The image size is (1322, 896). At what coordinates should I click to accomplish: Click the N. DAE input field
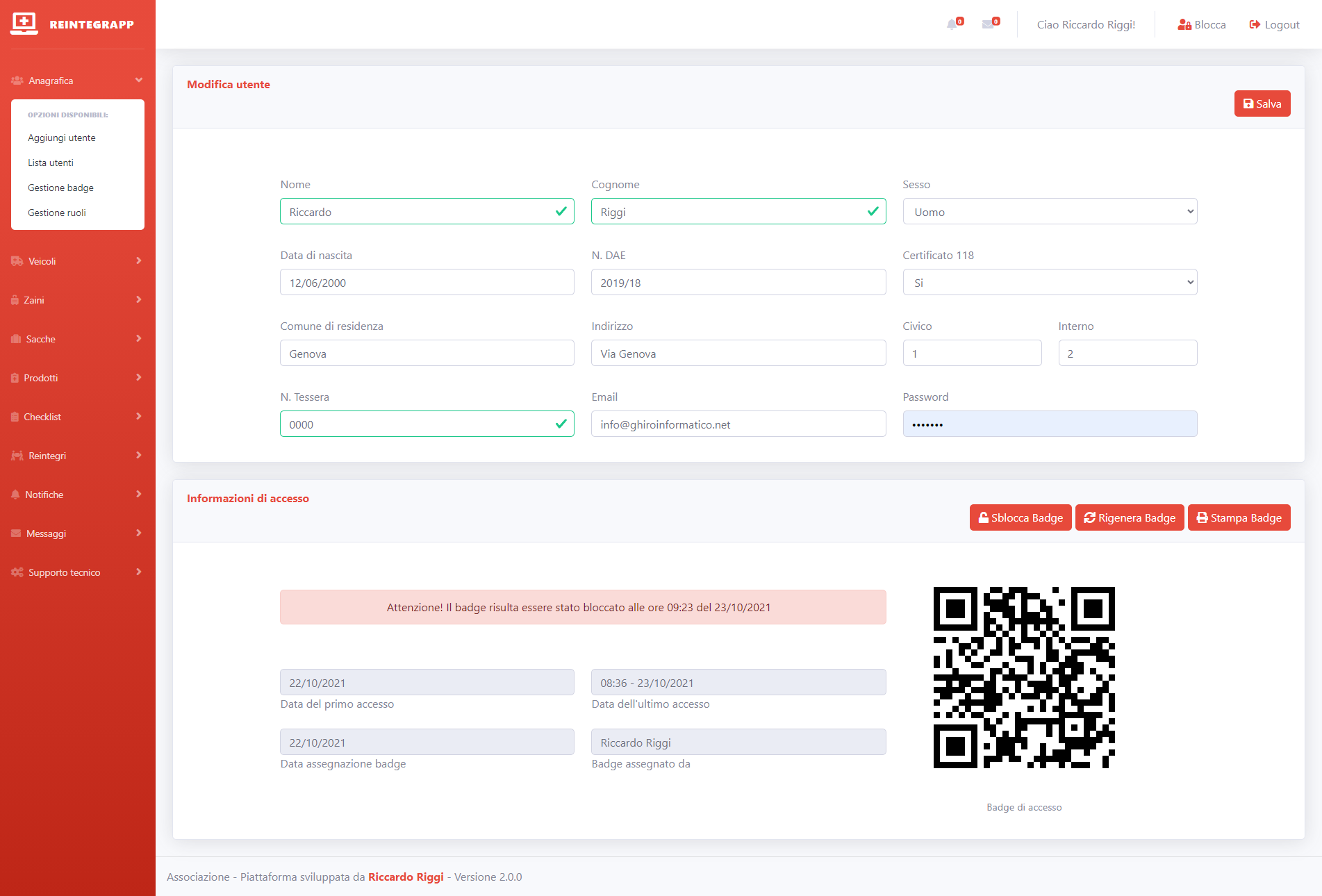[x=738, y=282]
